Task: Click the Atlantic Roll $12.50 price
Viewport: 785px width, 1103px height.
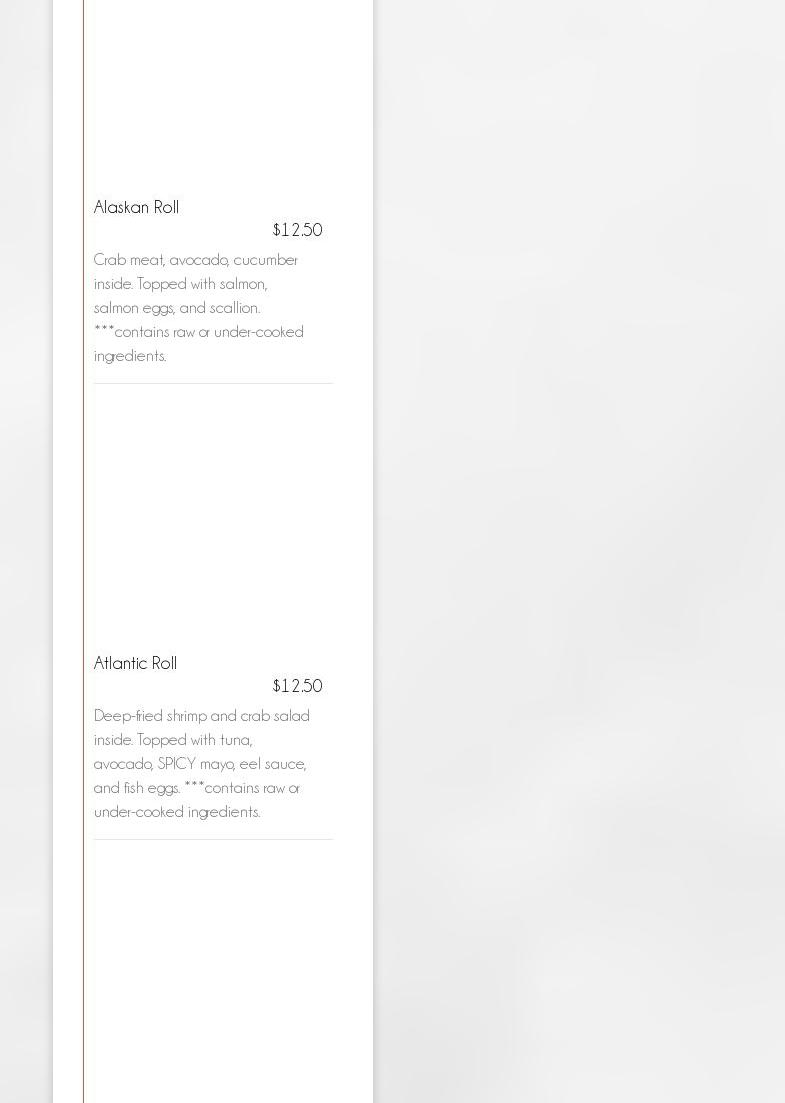Action: (297, 686)
